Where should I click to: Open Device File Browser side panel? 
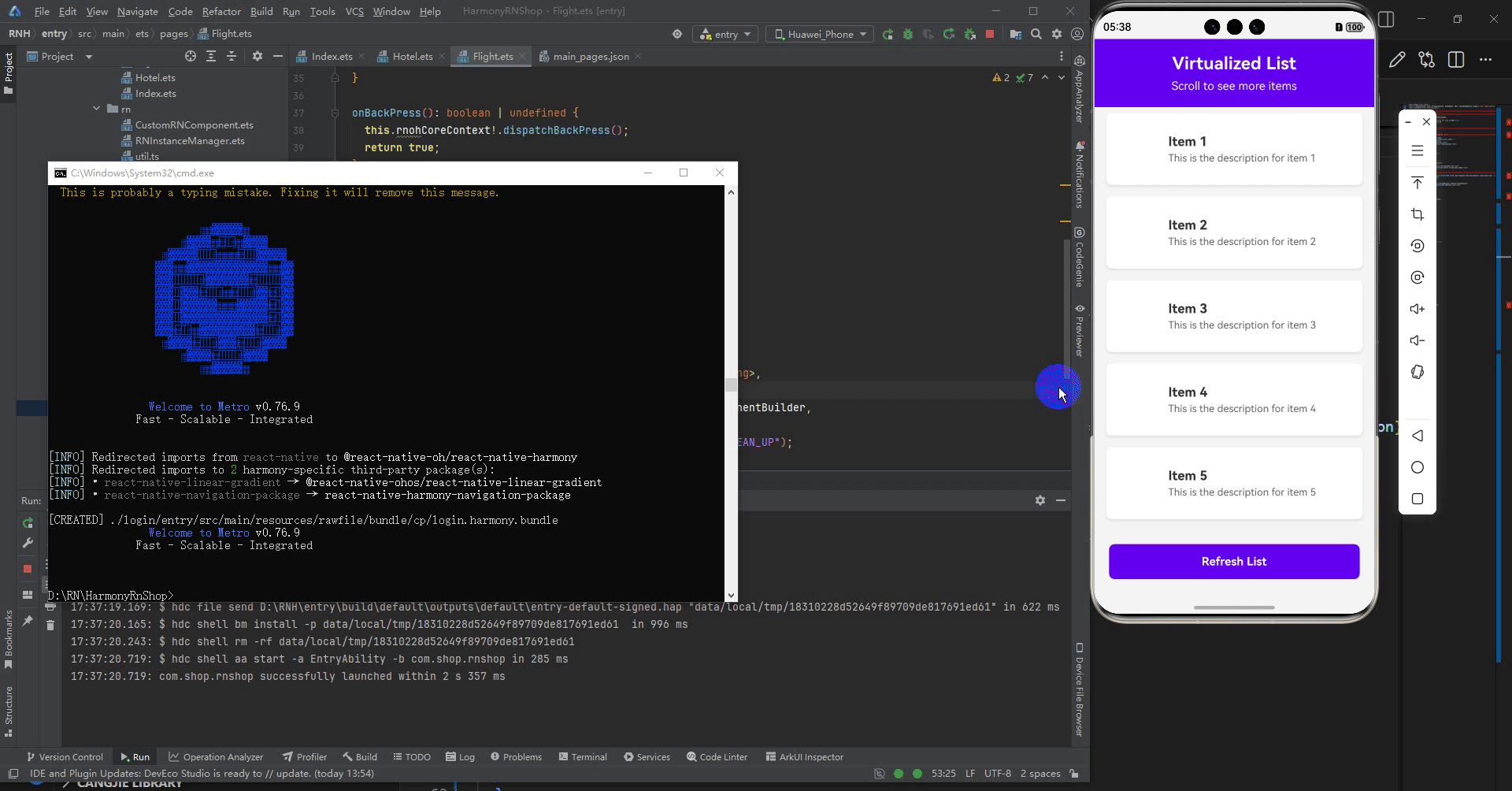(1079, 689)
